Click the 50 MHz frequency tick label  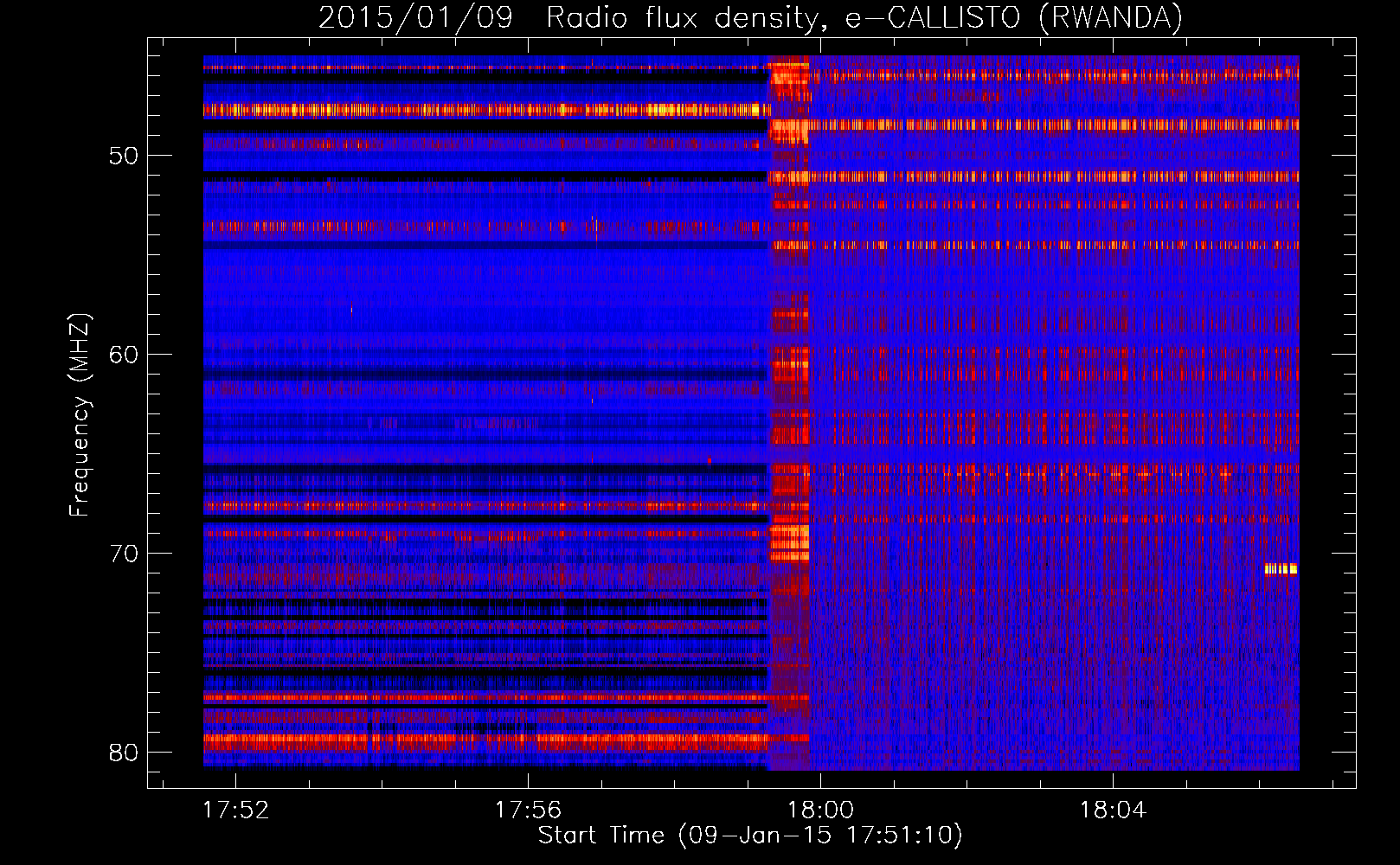point(124,156)
